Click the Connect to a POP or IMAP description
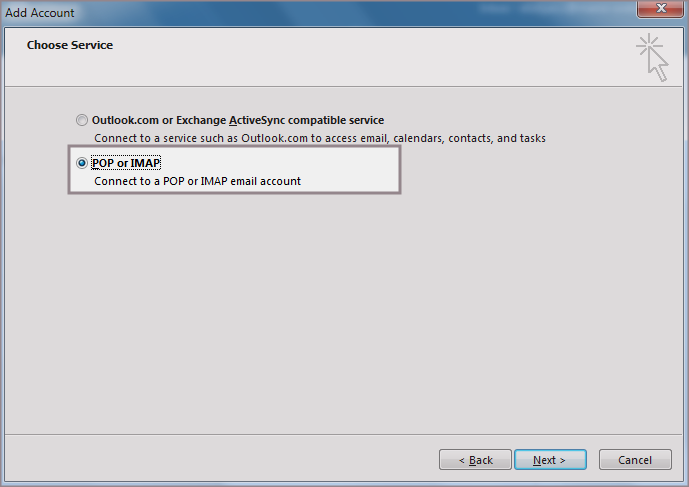The height and width of the screenshot is (487, 689). pyautogui.click(x=197, y=181)
